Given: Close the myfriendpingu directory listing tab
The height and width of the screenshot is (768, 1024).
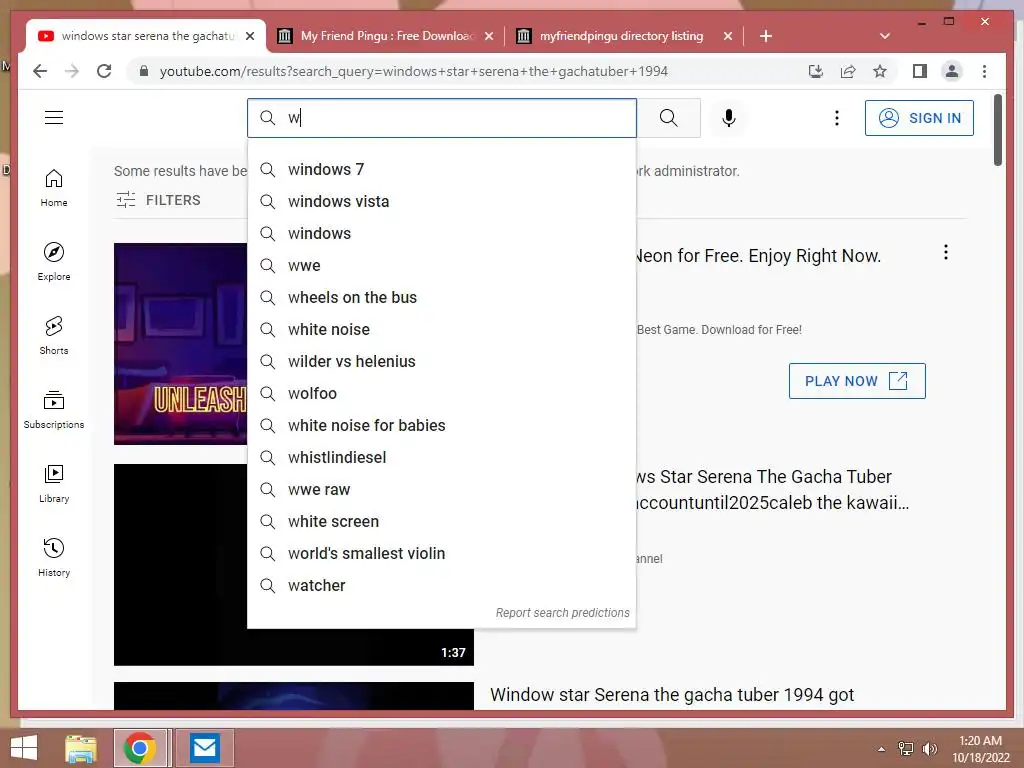Looking at the screenshot, I should [728, 36].
